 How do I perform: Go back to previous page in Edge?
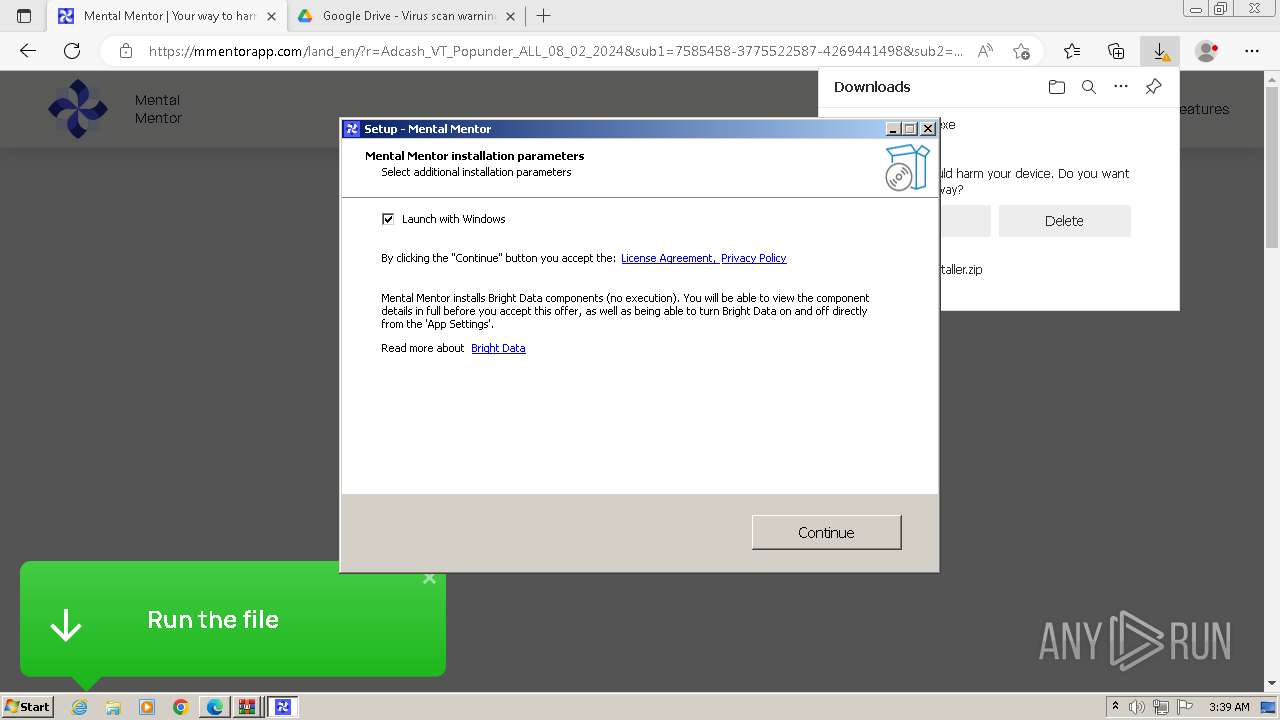click(x=28, y=51)
